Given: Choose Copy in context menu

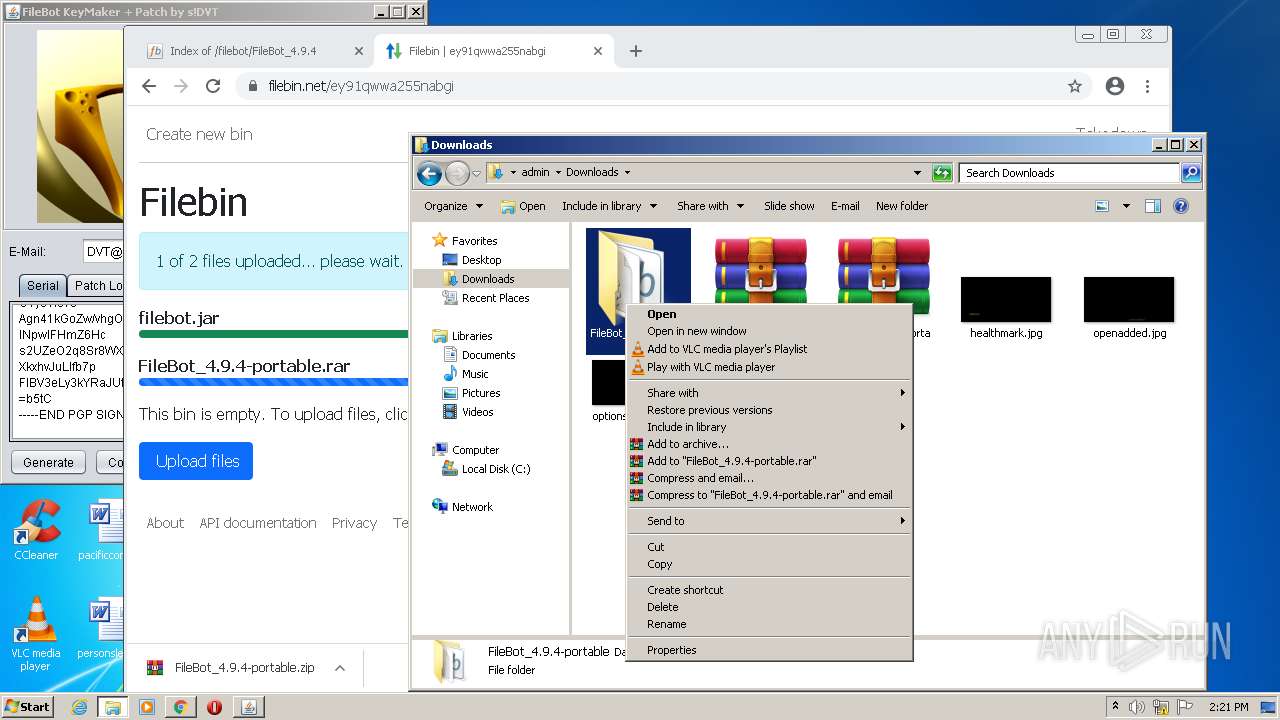Looking at the screenshot, I should point(769,564).
